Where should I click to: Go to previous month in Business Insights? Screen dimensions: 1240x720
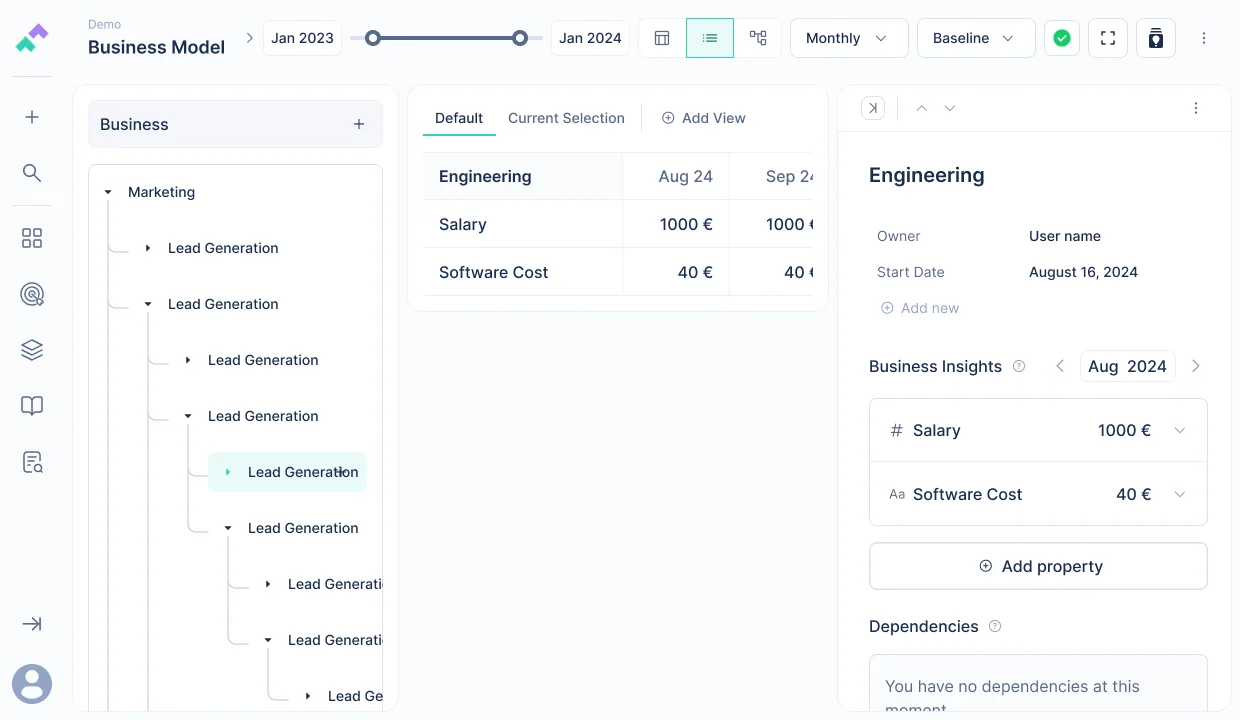(x=1060, y=366)
